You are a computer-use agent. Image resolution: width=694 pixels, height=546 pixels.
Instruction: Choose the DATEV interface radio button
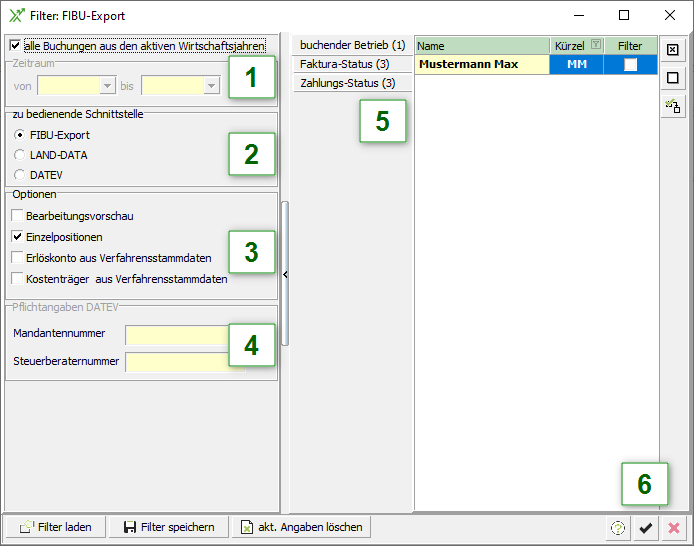tap(20, 175)
